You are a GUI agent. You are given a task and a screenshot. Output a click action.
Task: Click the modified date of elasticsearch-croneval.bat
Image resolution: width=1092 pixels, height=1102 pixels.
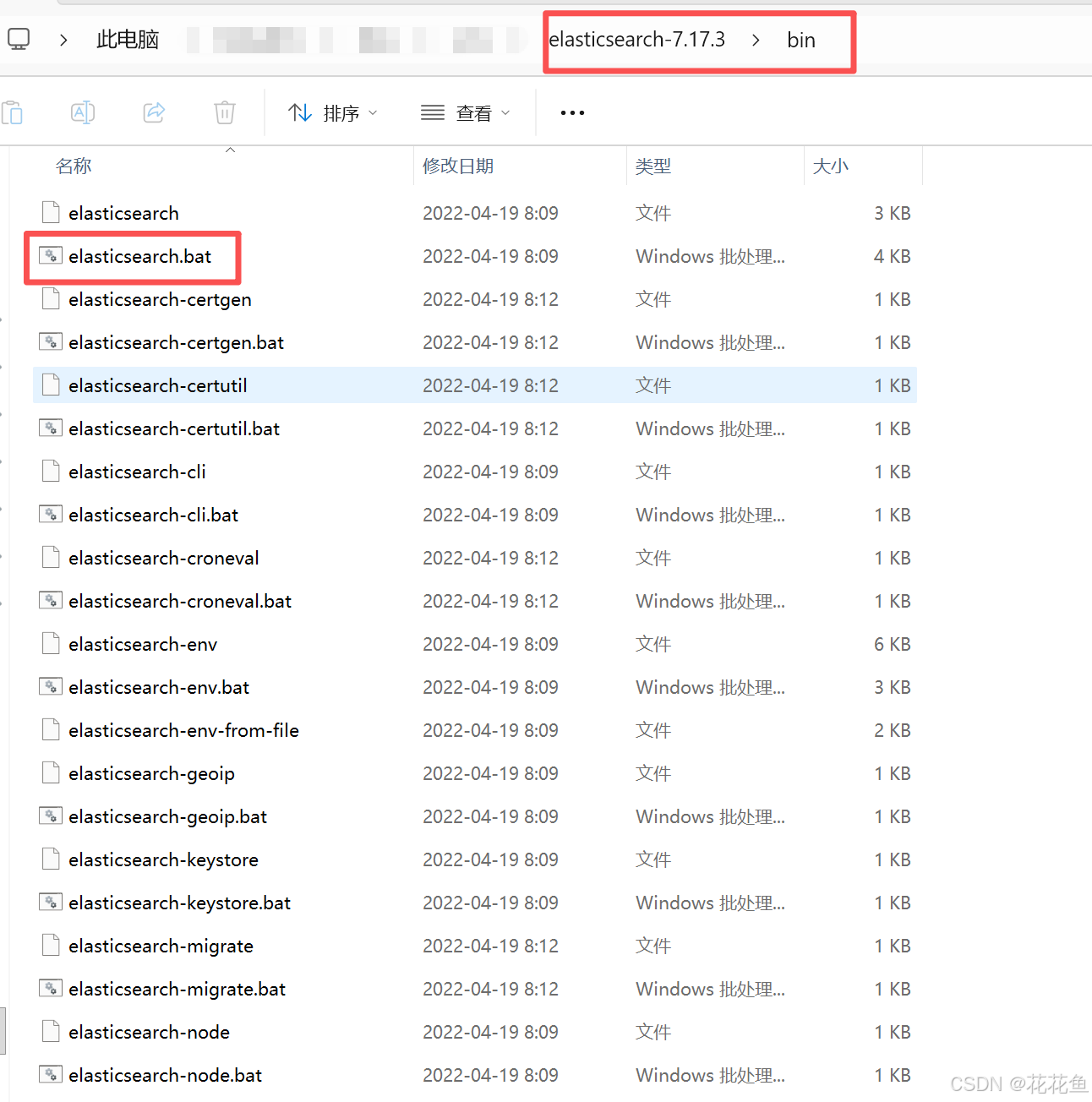point(491,601)
